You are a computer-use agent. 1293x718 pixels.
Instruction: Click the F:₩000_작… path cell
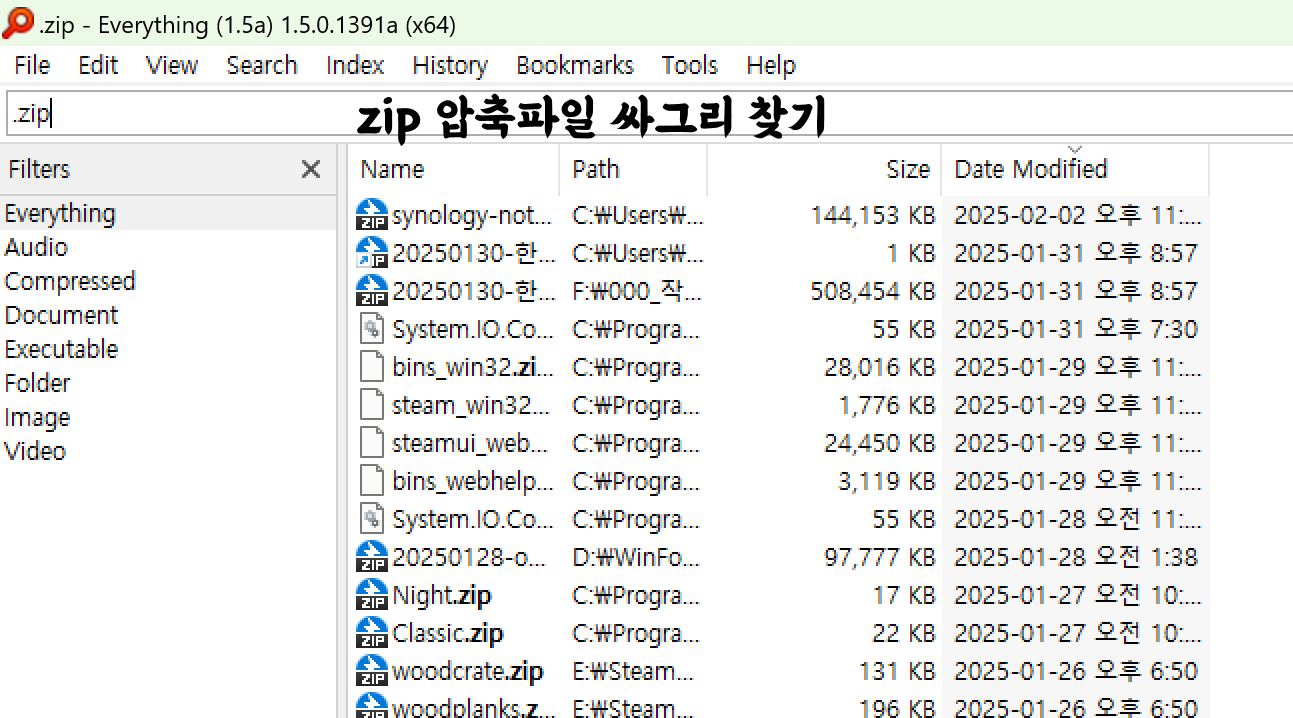tap(637, 291)
